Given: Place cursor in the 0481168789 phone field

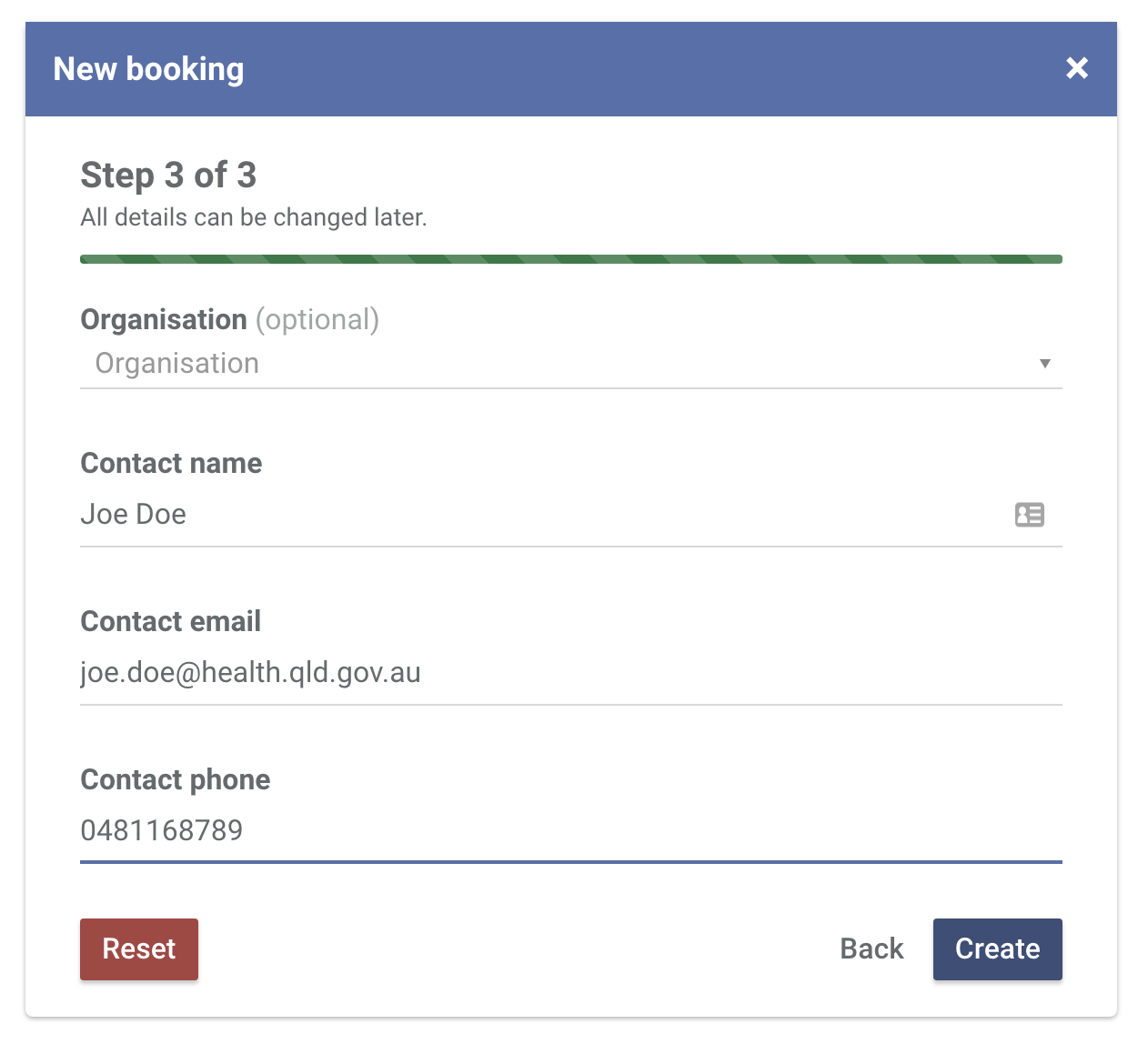Looking at the screenshot, I should pyautogui.click(x=571, y=831).
